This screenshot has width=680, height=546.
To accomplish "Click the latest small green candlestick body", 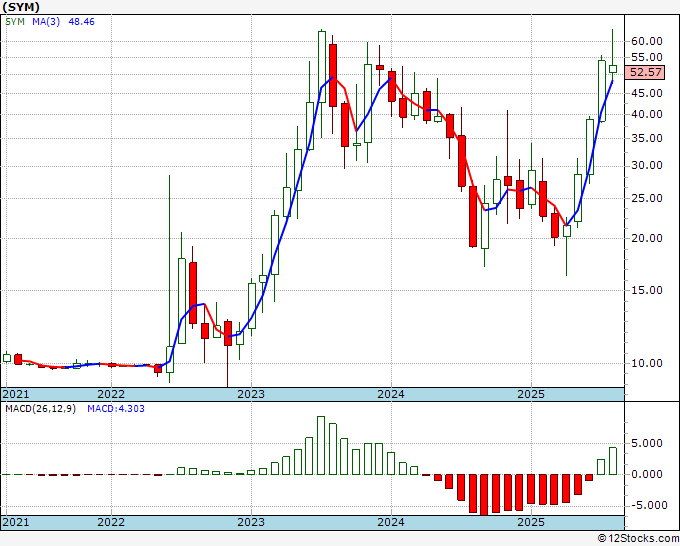I will coord(613,69).
